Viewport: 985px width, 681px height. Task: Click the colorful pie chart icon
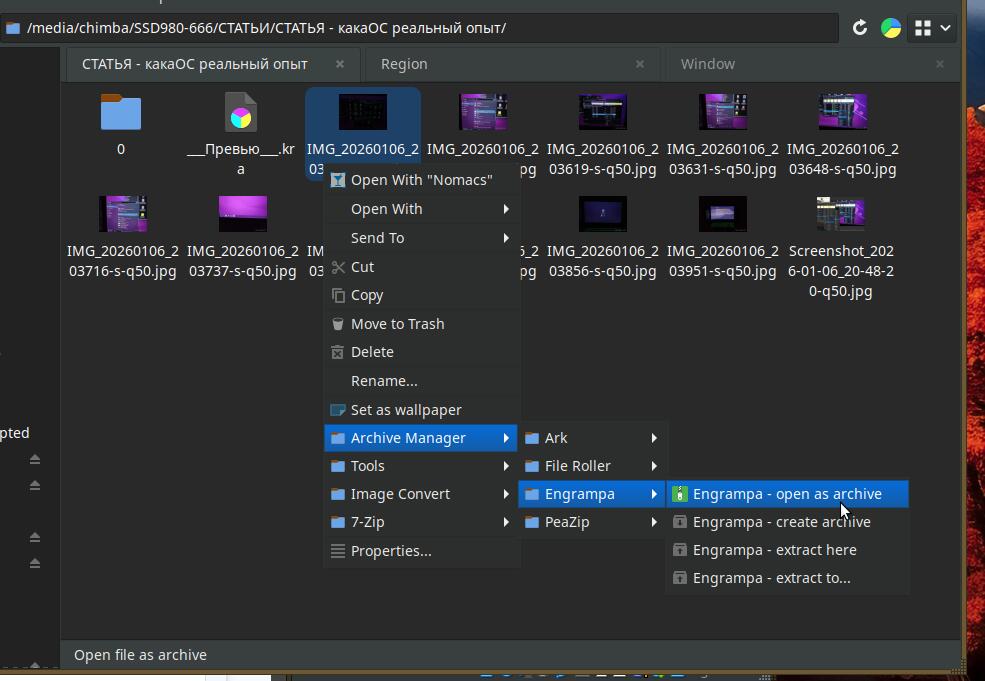890,28
